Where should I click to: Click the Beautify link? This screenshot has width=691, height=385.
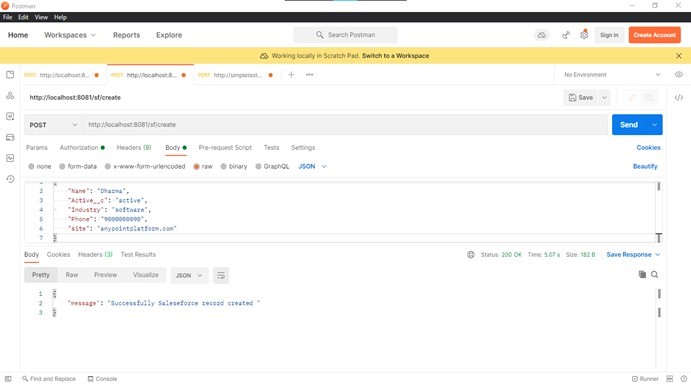pos(645,167)
